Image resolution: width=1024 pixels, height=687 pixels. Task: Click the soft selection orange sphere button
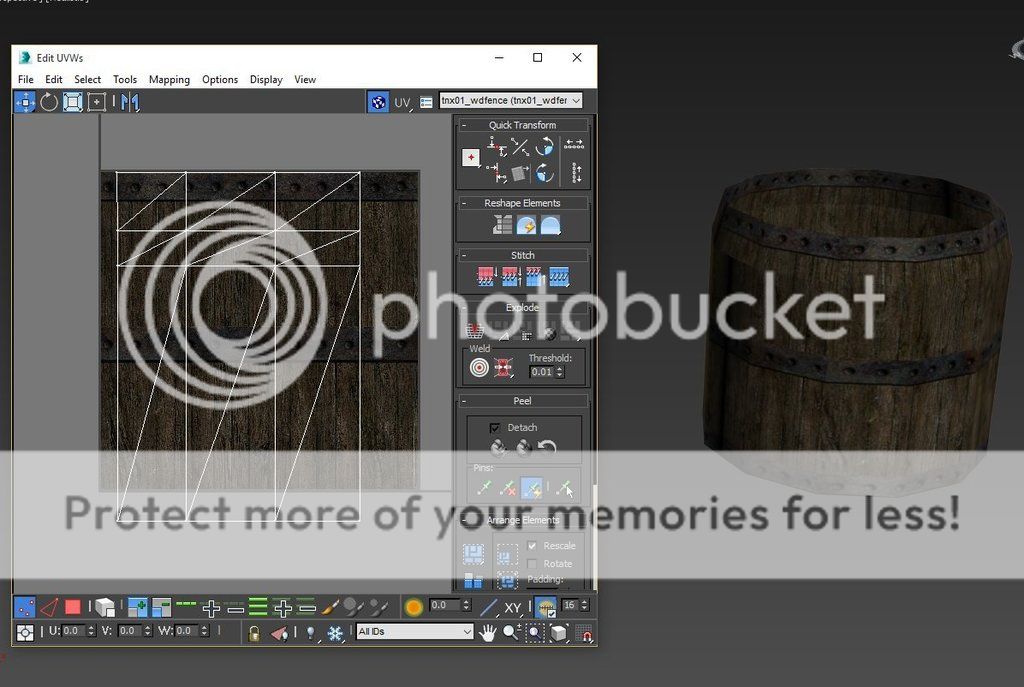pos(414,607)
